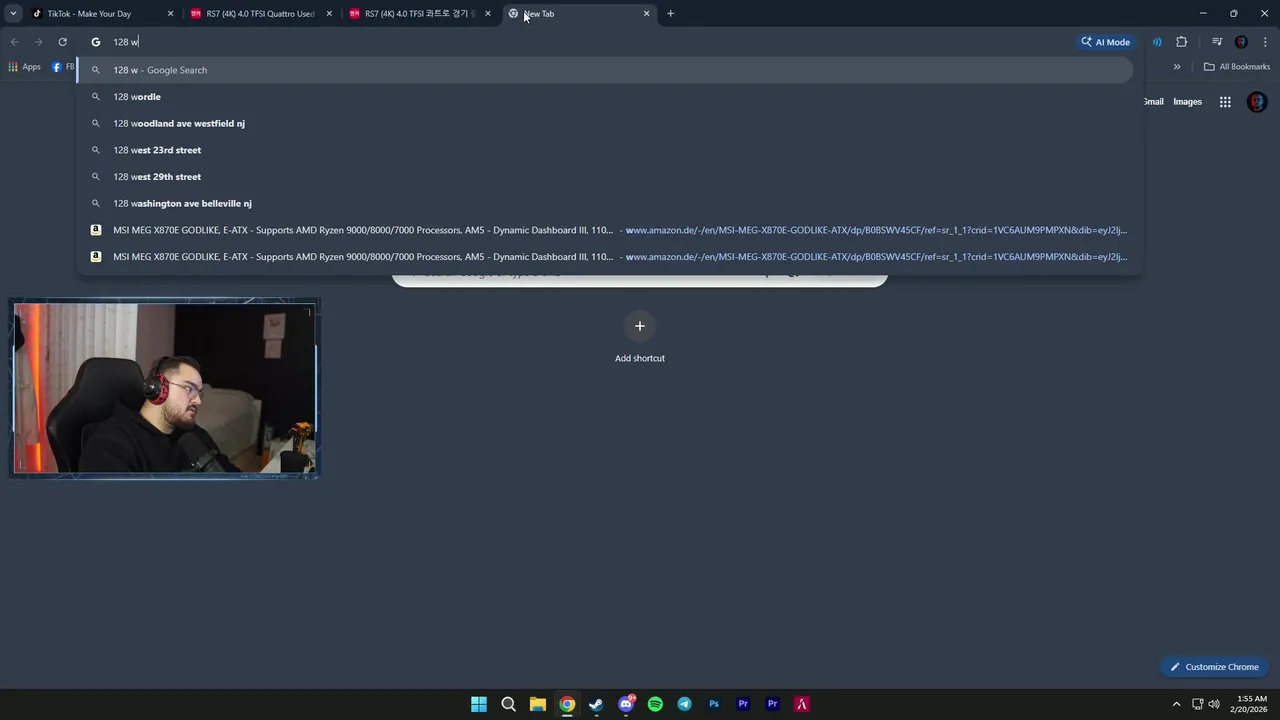1280x720 pixels.
Task: Click the browser forward arrow
Action: pyautogui.click(x=38, y=42)
